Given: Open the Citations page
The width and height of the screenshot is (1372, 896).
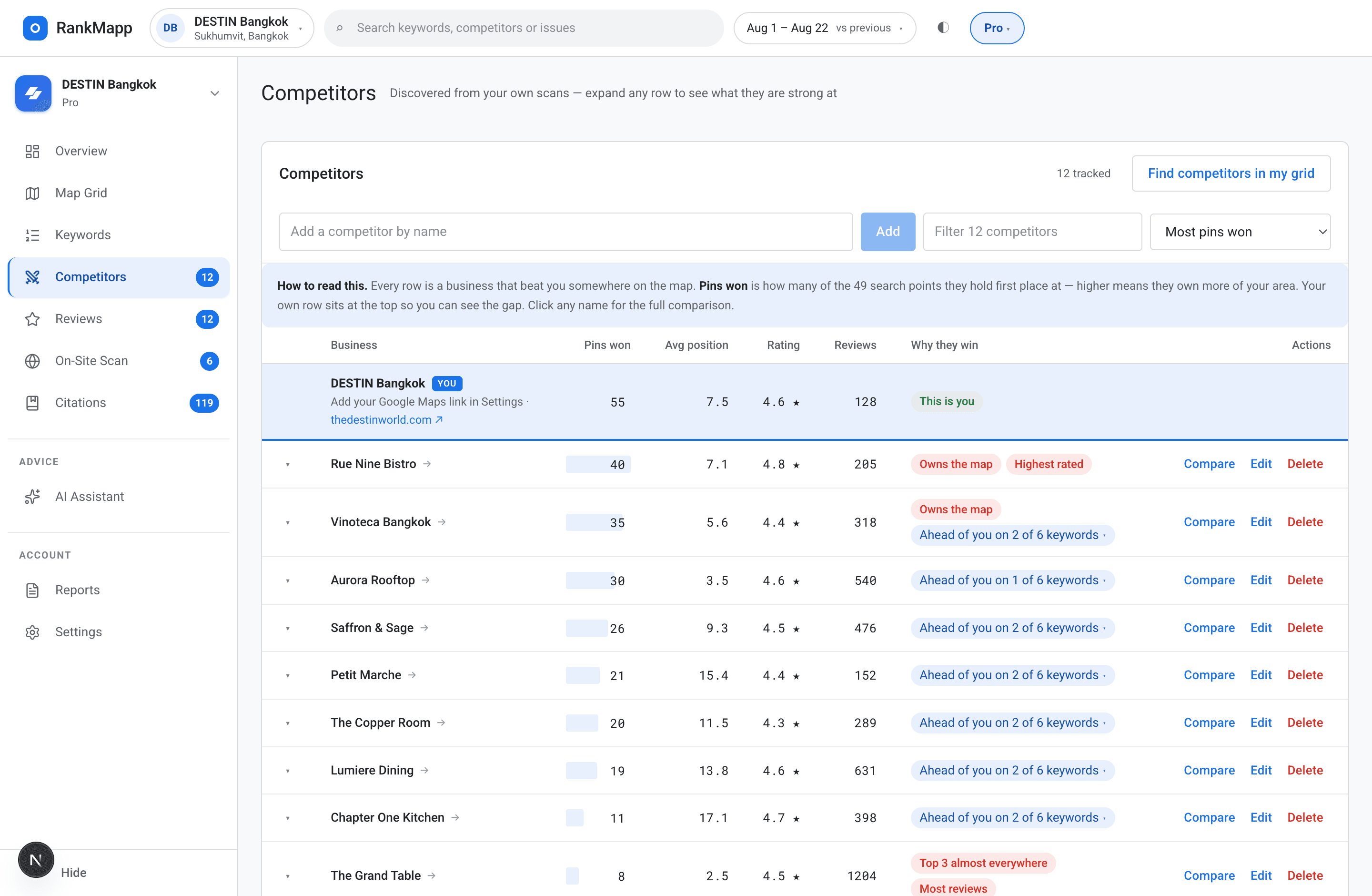Looking at the screenshot, I should (x=119, y=403).
